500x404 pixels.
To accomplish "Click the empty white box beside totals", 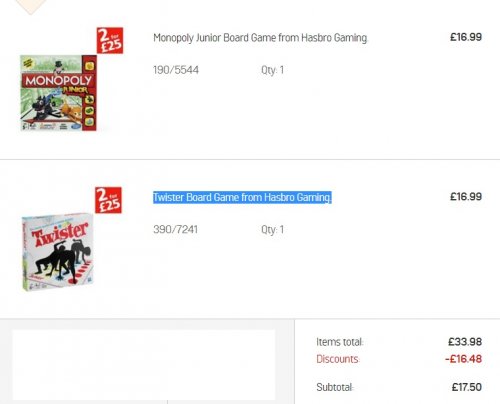I will pos(144,365).
